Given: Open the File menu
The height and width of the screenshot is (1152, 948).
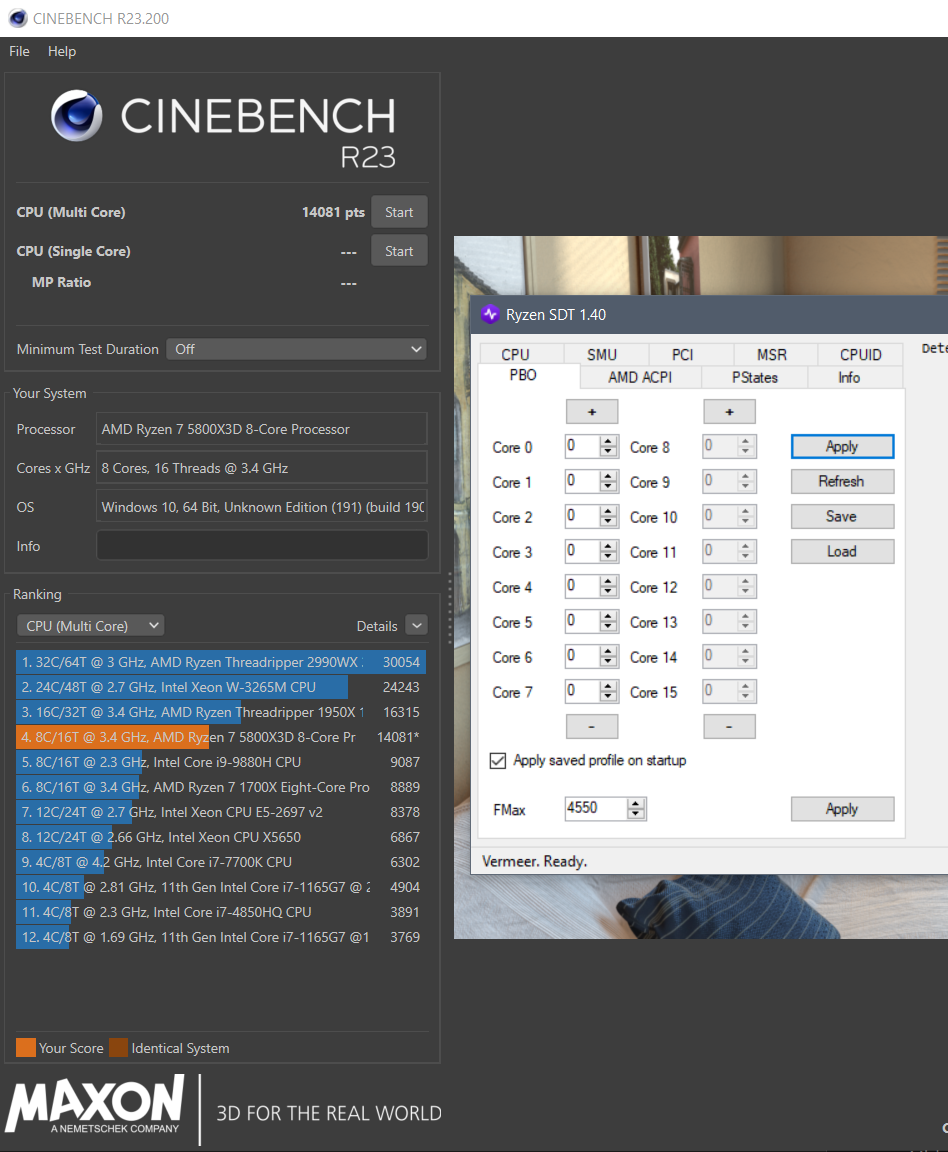Looking at the screenshot, I should point(19,51).
